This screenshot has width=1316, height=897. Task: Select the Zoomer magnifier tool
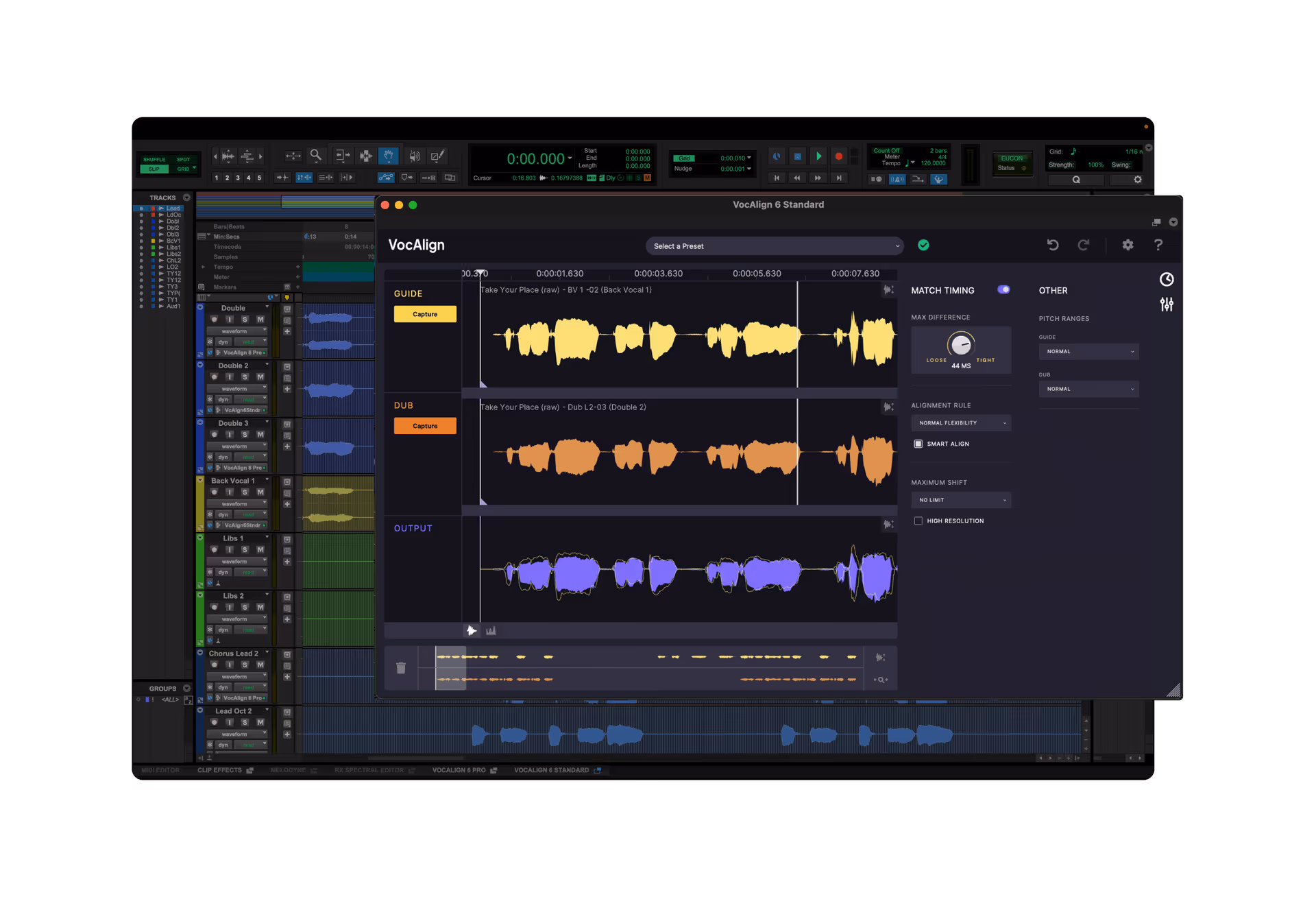(315, 156)
